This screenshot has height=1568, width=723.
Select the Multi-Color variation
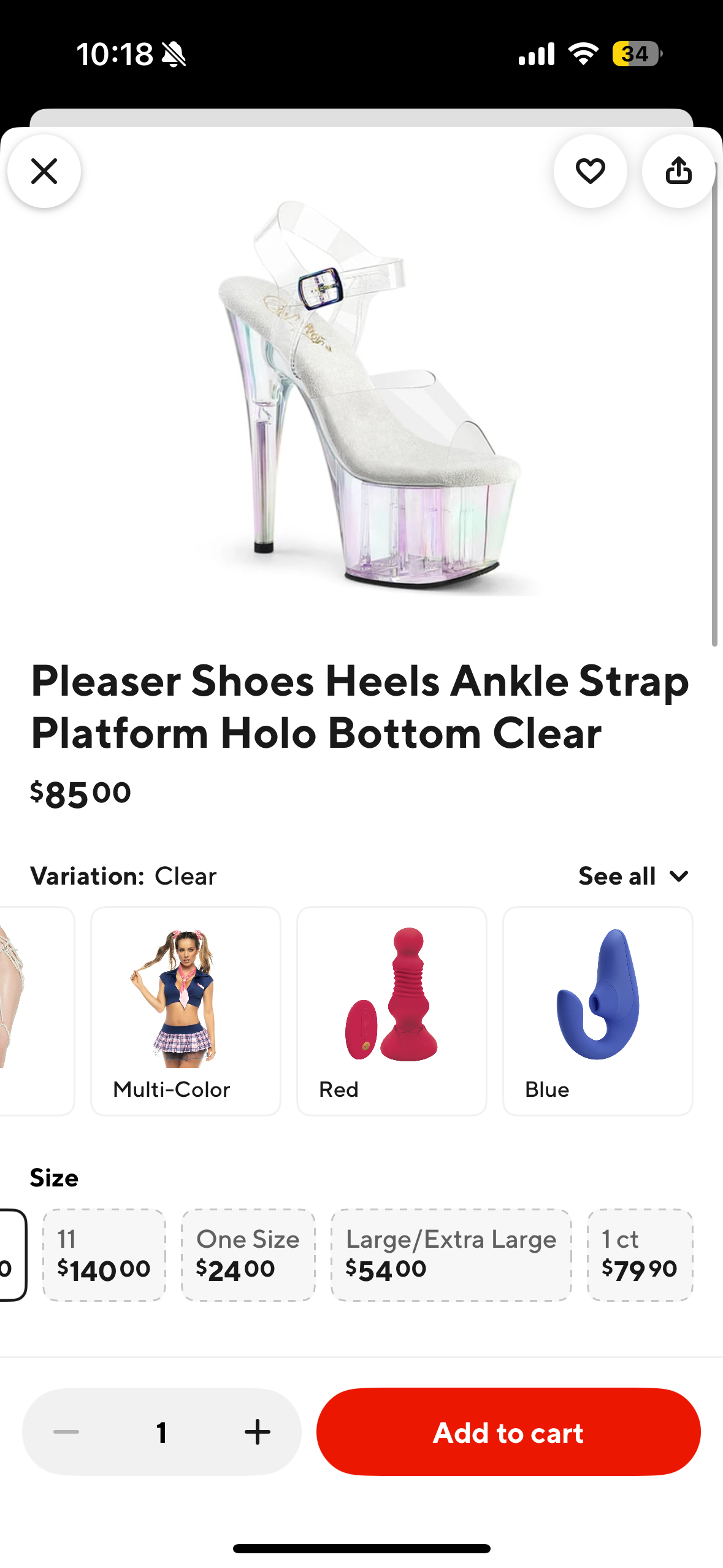[x=186, y=1011]
